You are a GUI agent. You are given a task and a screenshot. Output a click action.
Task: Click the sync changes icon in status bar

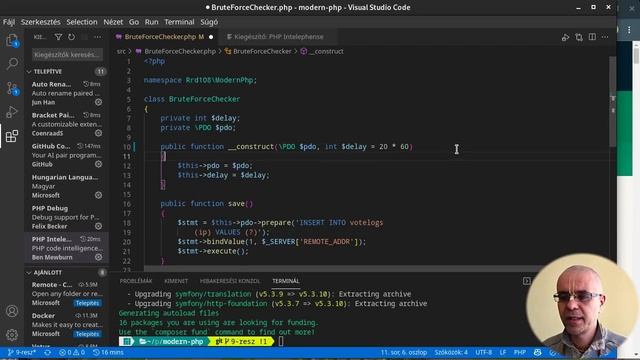tap(48, 352)
